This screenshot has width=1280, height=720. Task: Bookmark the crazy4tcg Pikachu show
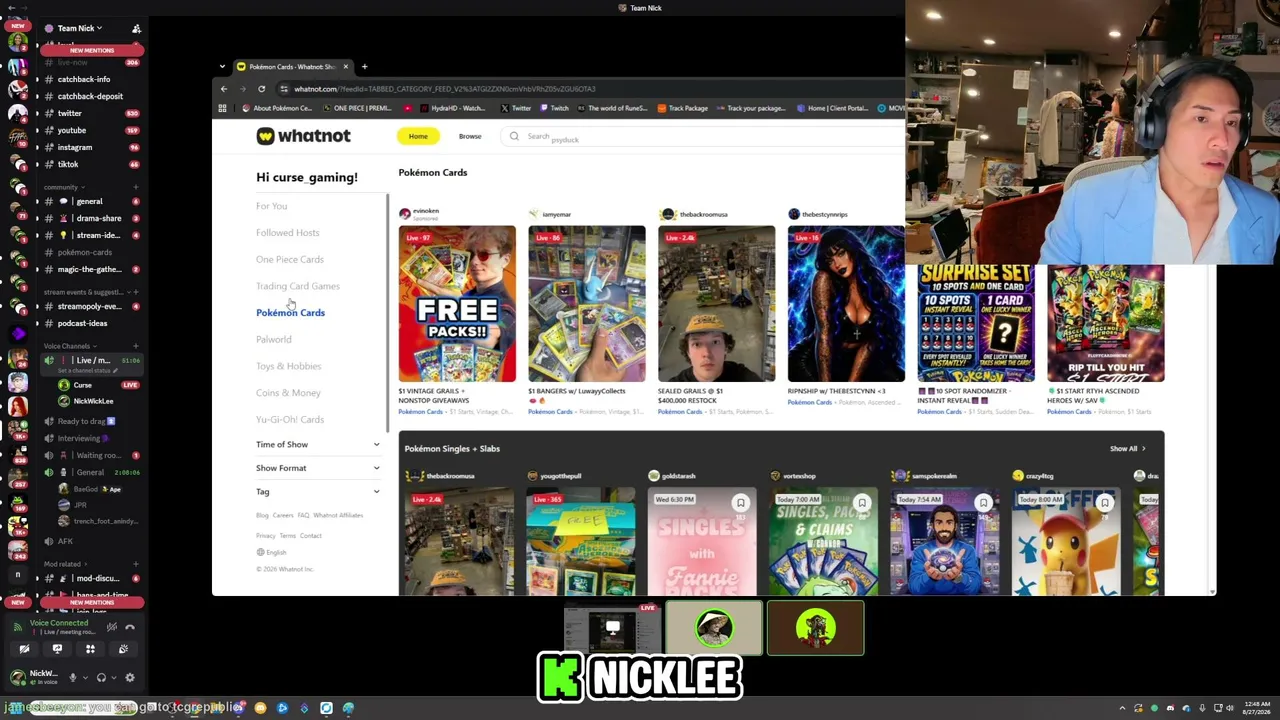[x=1105, y=503]
